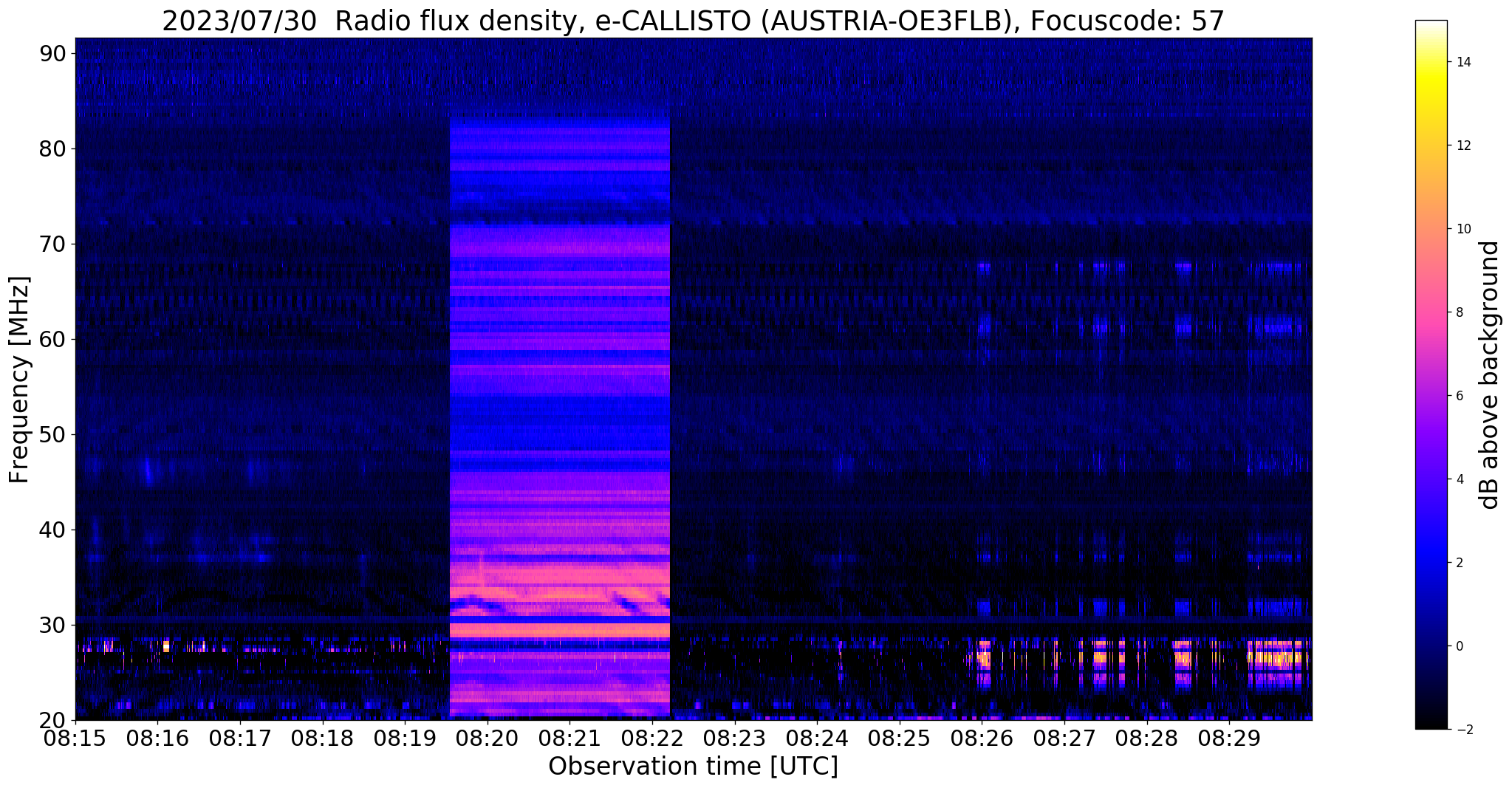The image size is (1512, 788).
Task: Click the 08:24 time tick label
Action: pyautogui.click(x=817, y=738)
